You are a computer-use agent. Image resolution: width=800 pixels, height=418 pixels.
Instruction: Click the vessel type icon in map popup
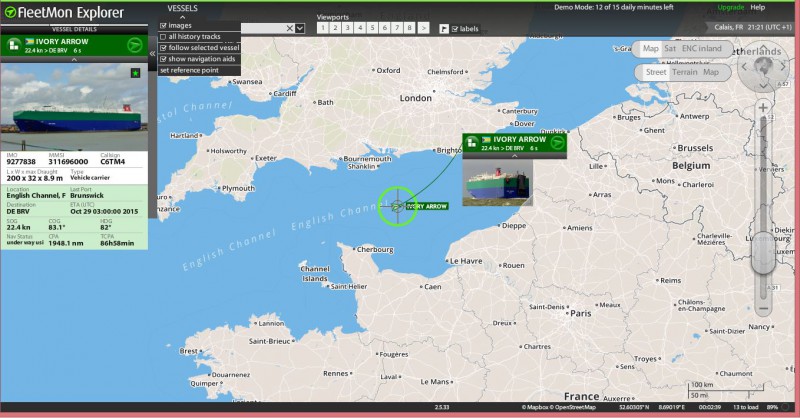click(472, 142)
